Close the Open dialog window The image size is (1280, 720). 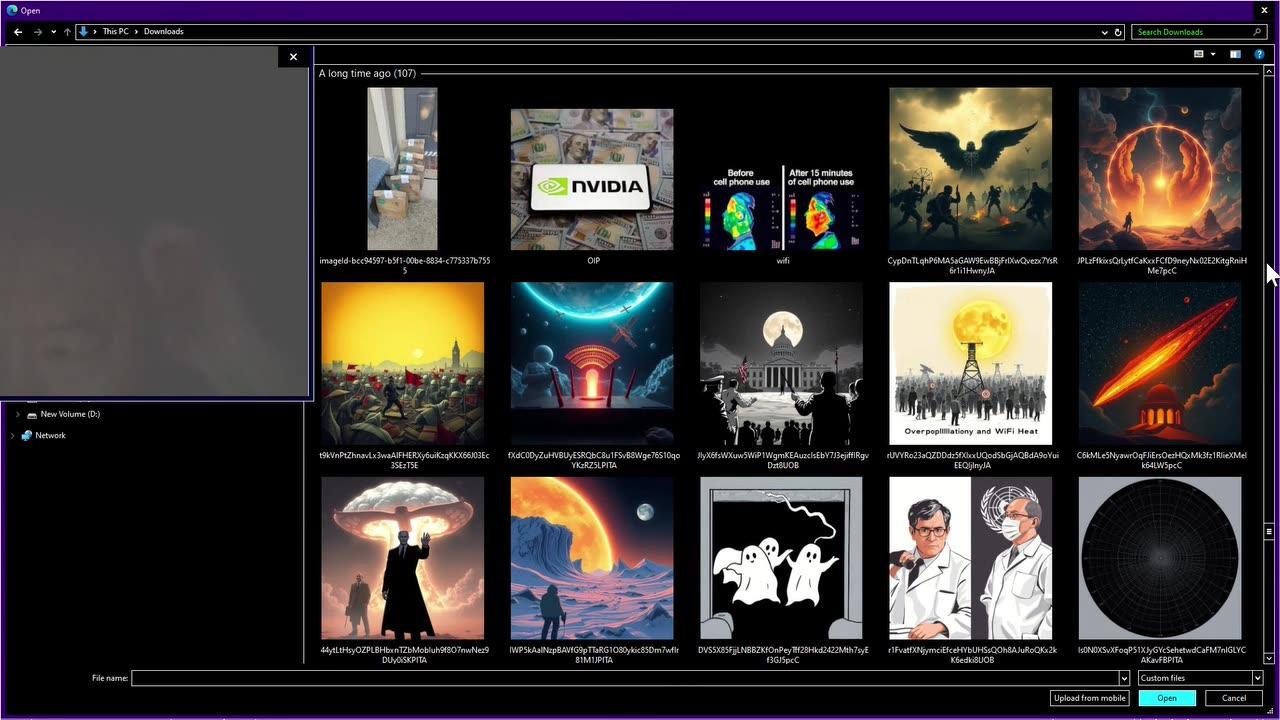pyautogui.click(x=1264, y=10)
